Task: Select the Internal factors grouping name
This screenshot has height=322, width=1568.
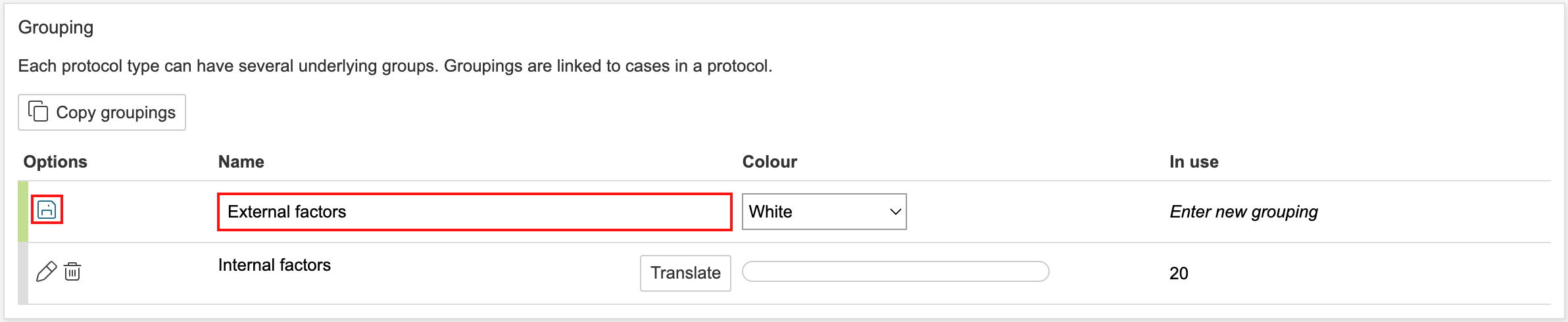Action: tap(274, 265)
